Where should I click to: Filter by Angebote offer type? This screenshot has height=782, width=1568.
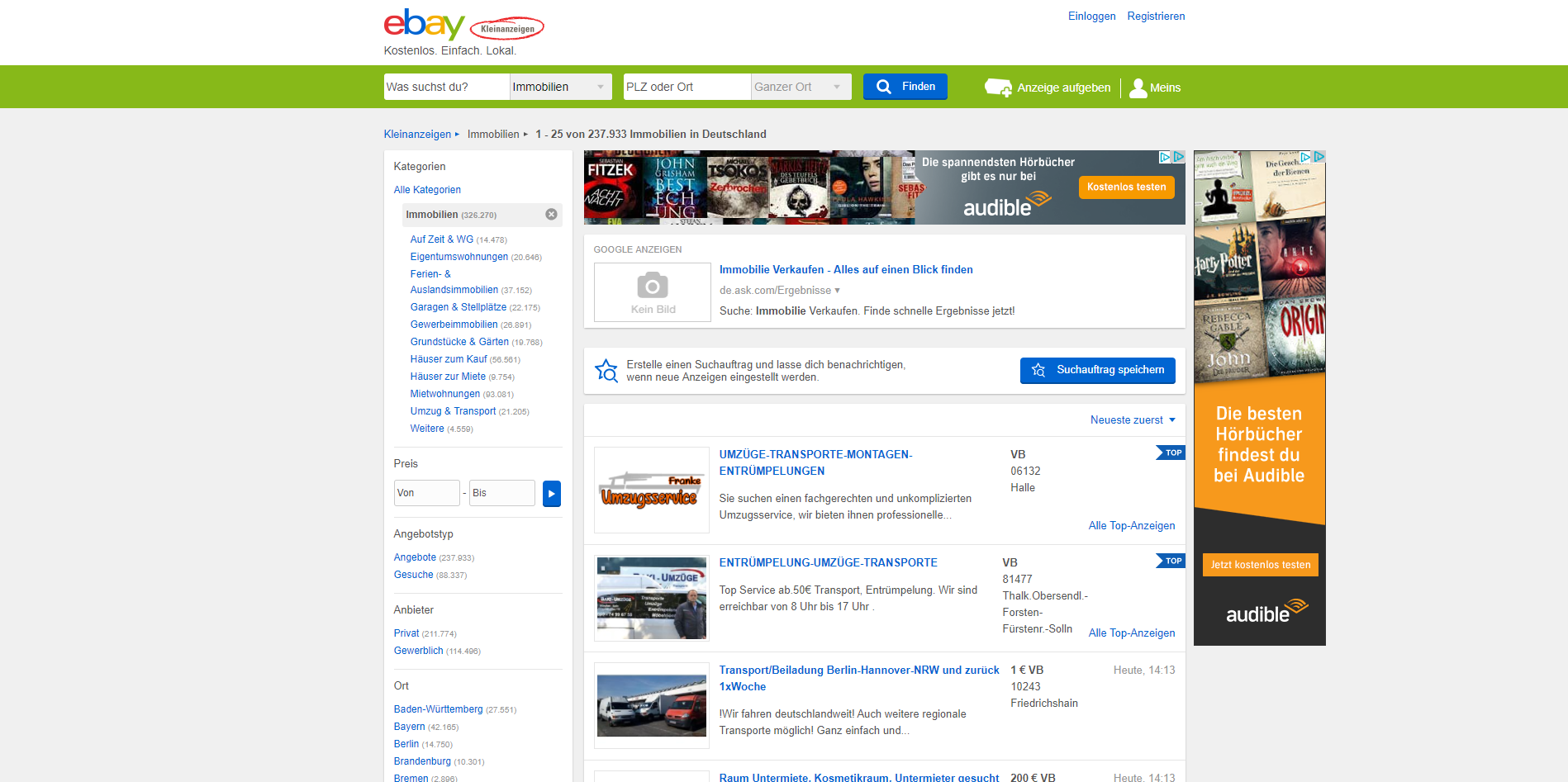click(x=415, y=557)
